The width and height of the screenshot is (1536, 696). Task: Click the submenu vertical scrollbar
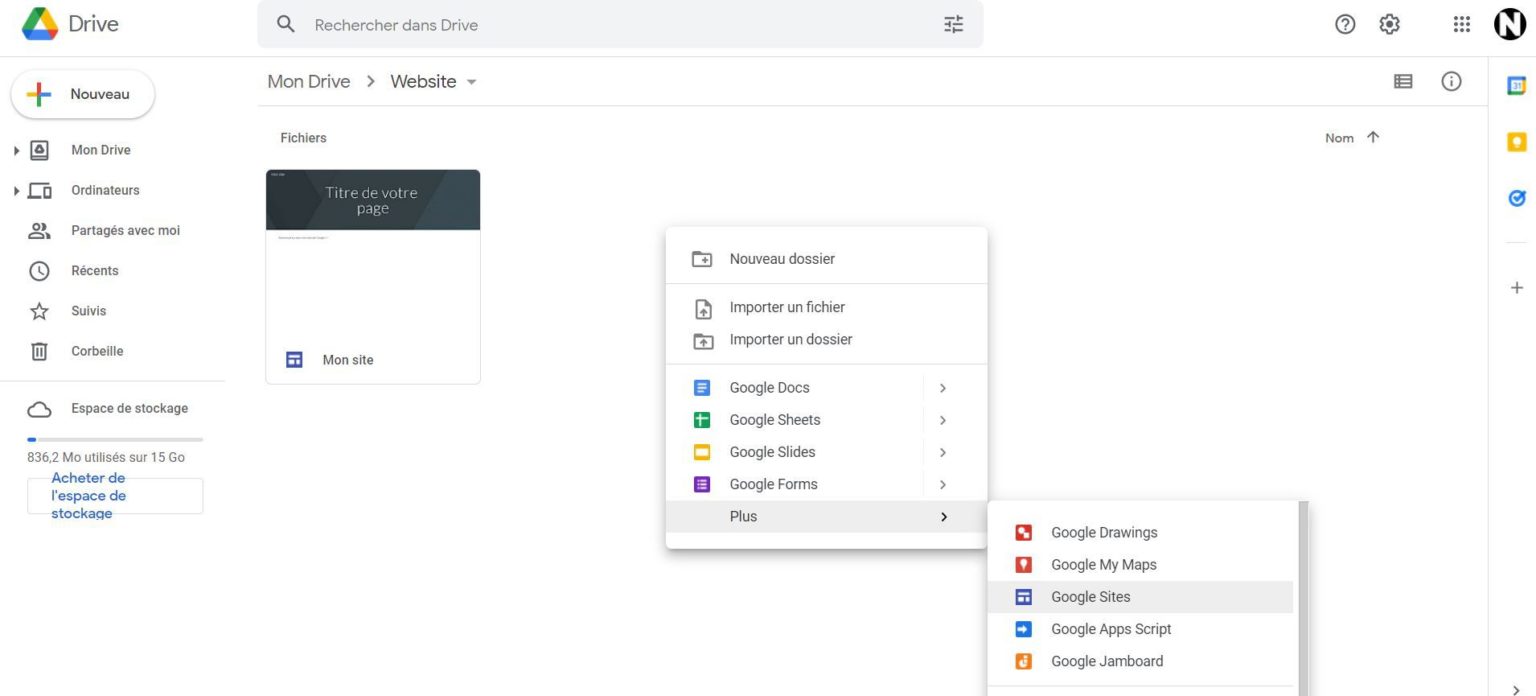coord(1301,598)
